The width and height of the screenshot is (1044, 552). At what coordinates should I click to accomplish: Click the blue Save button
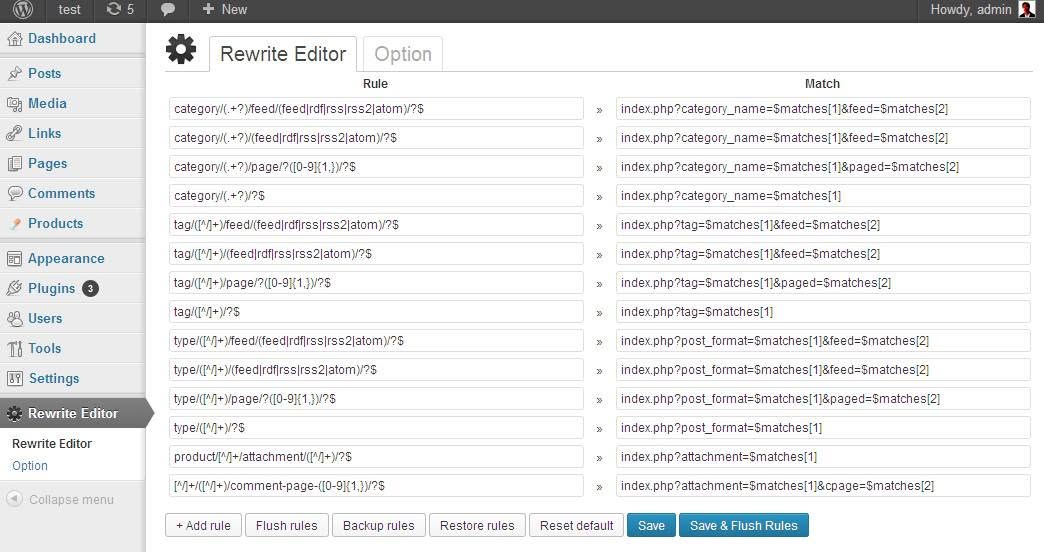tap(651, 525)
